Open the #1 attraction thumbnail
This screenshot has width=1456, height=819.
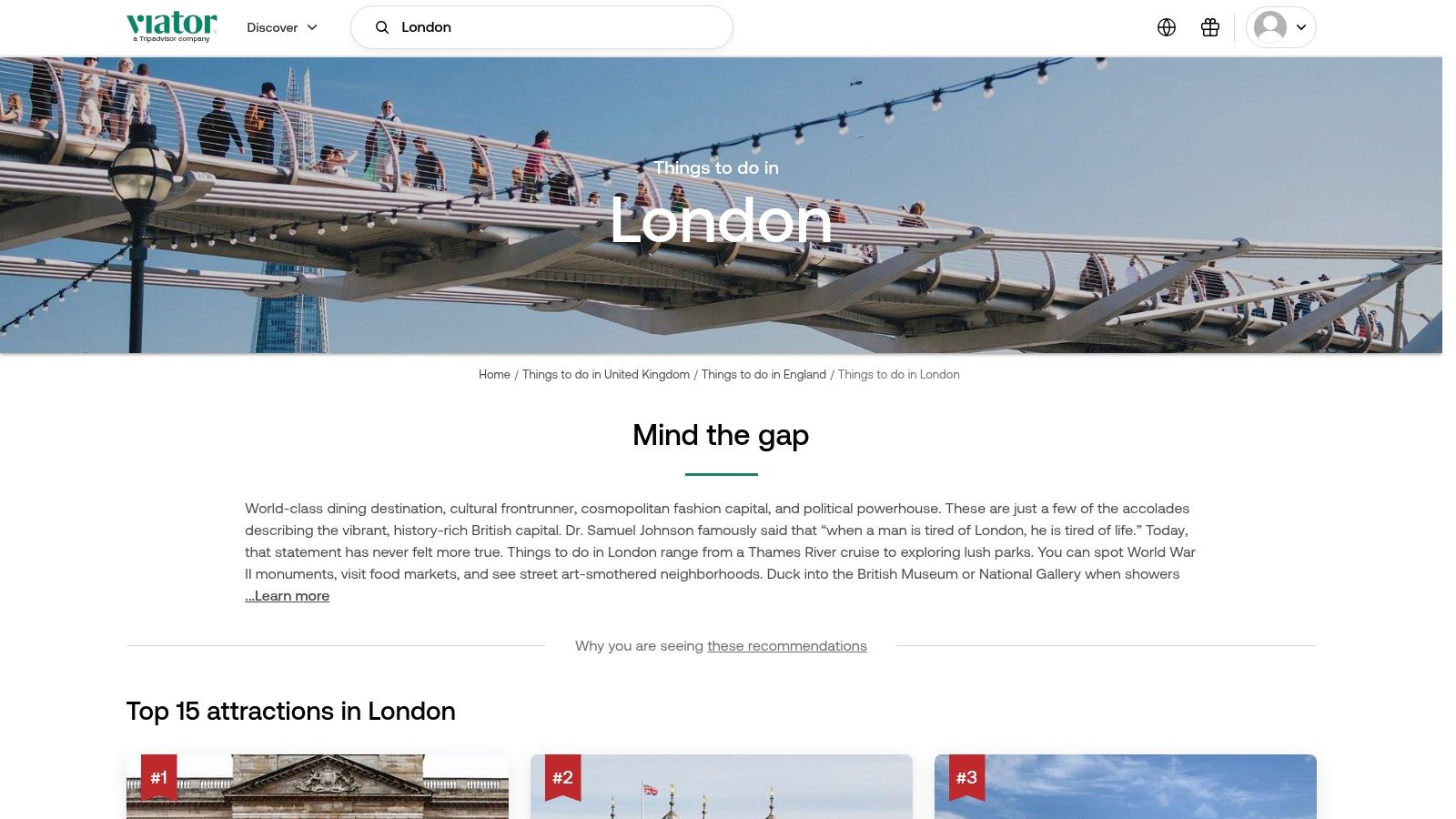[x=318, y=786]
